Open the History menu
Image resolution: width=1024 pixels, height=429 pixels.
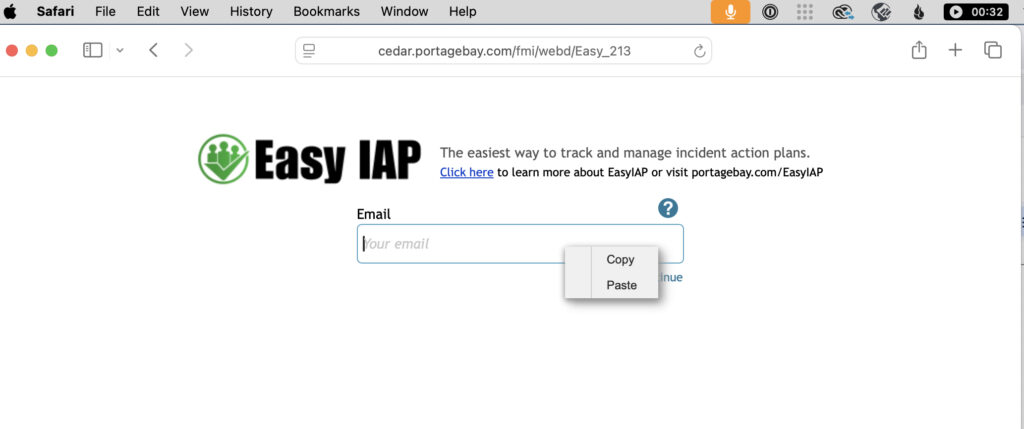click(x=251, y=11)
